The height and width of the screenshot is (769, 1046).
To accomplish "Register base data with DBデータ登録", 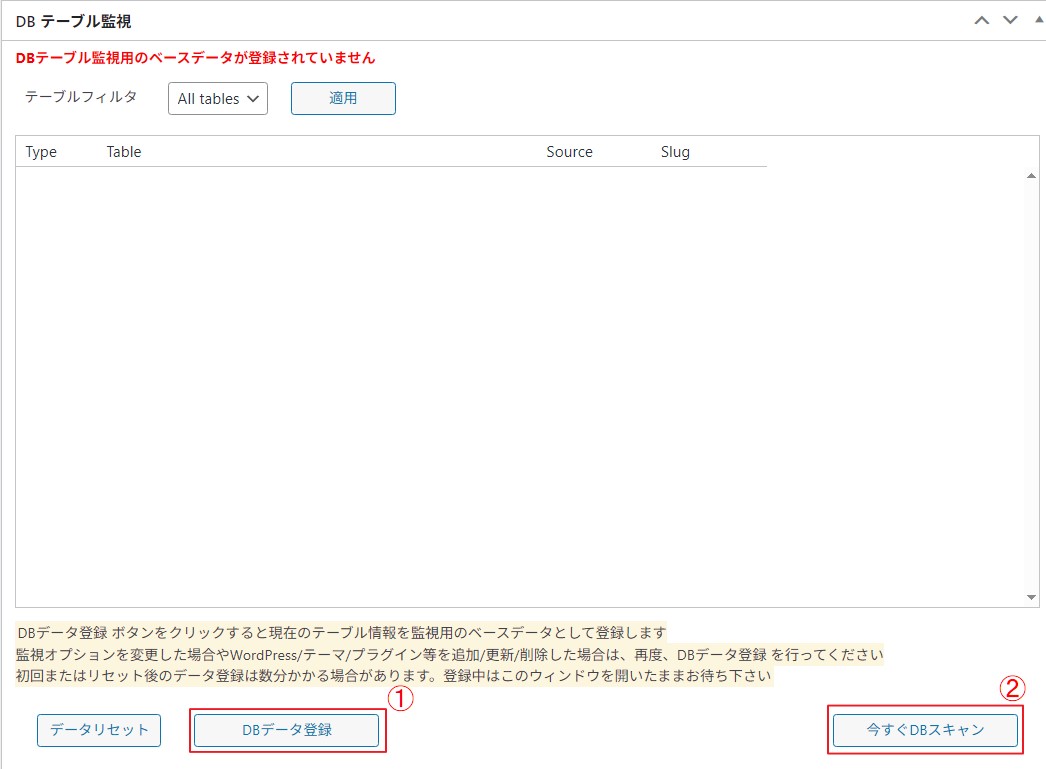I will click(287, 730).
